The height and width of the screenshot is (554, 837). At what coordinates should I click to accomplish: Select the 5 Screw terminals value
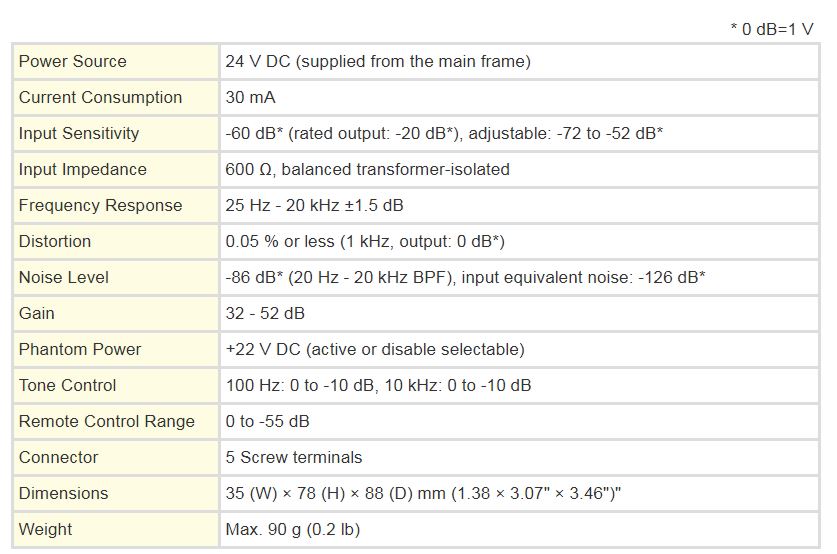pyautogui.click(x=294, y=457)
